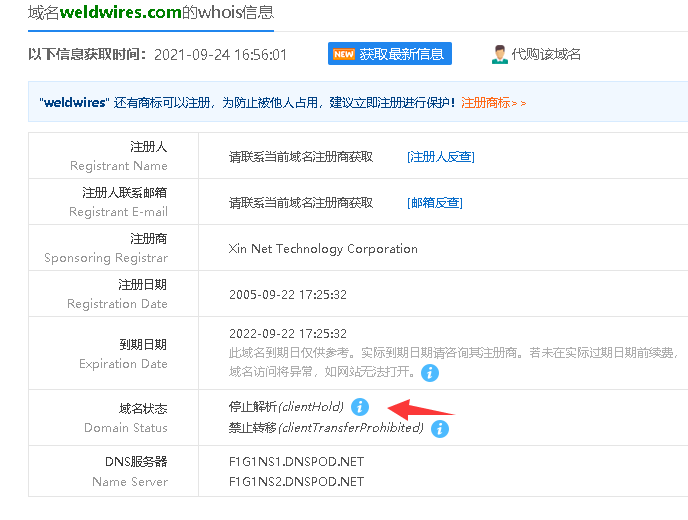The image size is (688, 520).
Task: Click the 禁止转移 clientTransferProhibited status text
Action: (325, 428)
